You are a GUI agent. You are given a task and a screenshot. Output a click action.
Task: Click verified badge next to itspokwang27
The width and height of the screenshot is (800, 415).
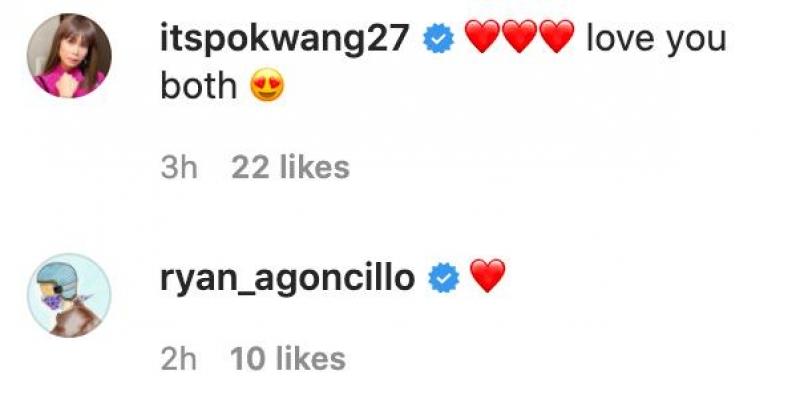click(x=439, y=38)
